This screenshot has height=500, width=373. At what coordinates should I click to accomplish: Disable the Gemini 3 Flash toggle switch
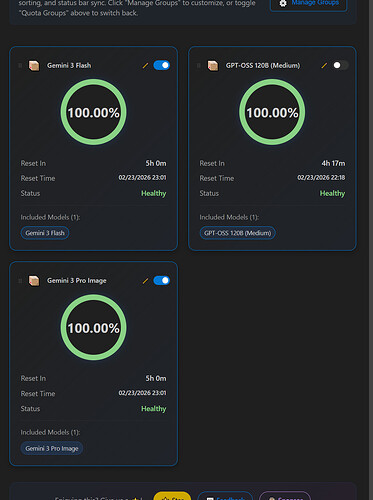162,65
